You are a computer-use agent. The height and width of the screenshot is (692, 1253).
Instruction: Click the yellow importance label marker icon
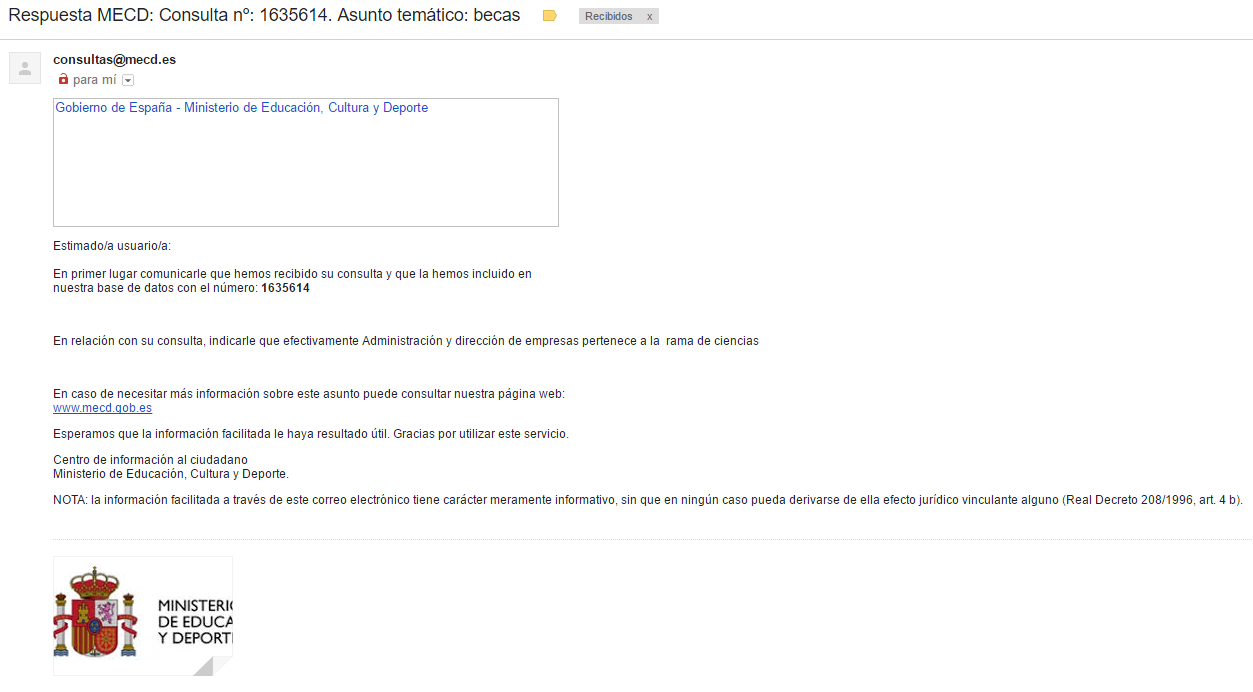coord(549,16)
